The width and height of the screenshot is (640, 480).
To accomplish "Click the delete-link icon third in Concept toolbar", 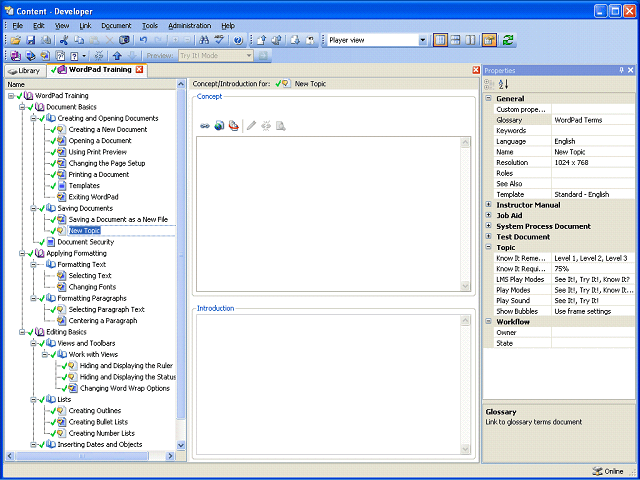I will coord(233,126).
